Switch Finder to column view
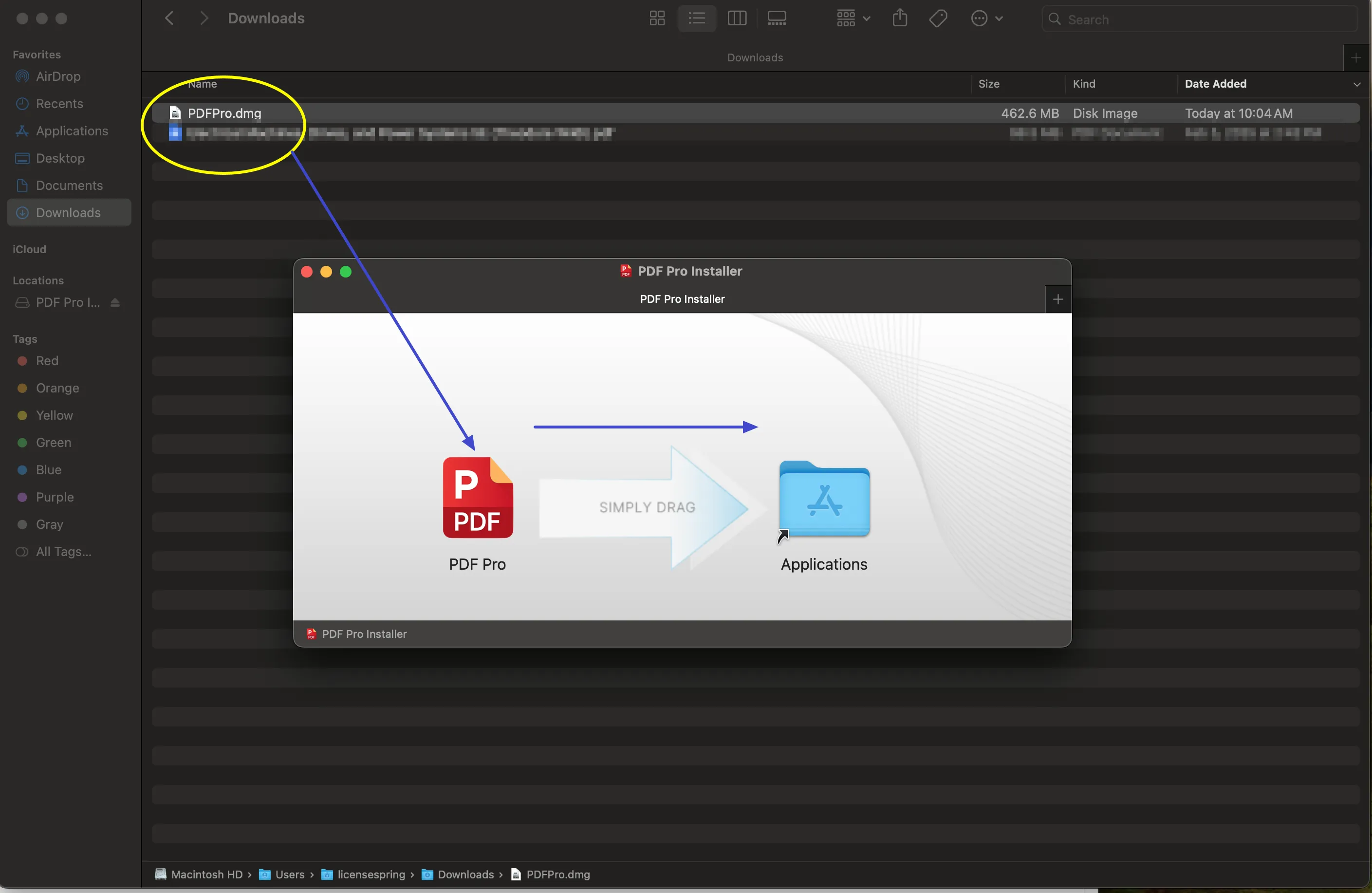The image size is (1372, 893). [737, 19]
